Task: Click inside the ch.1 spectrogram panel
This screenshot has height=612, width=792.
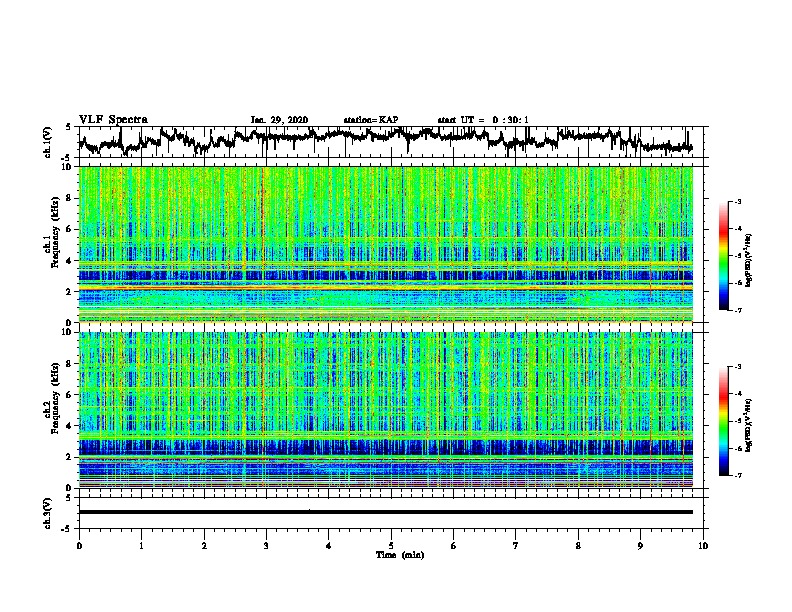Action: coord(386,244)
